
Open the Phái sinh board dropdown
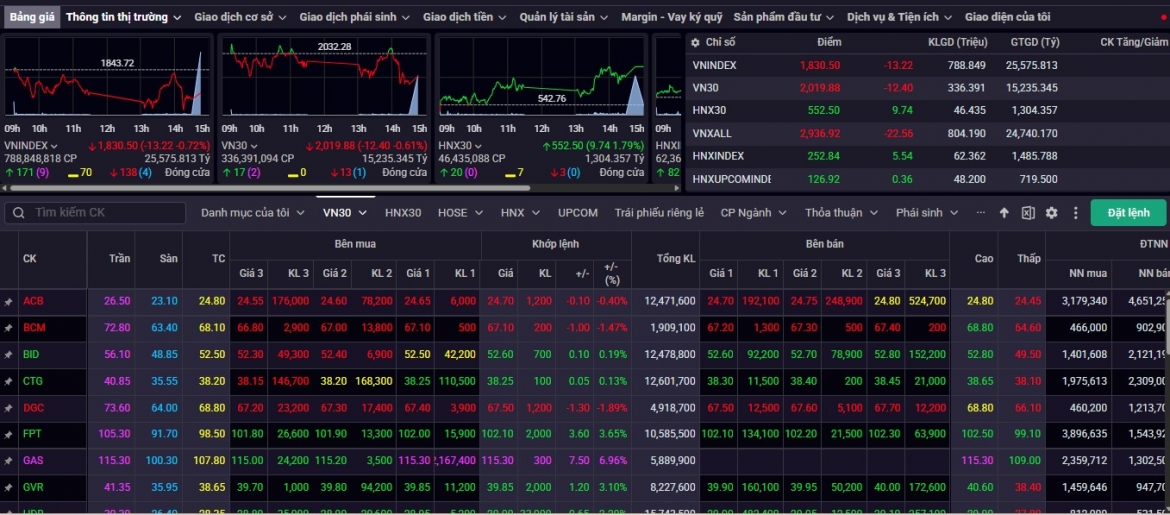pos(926,213)
